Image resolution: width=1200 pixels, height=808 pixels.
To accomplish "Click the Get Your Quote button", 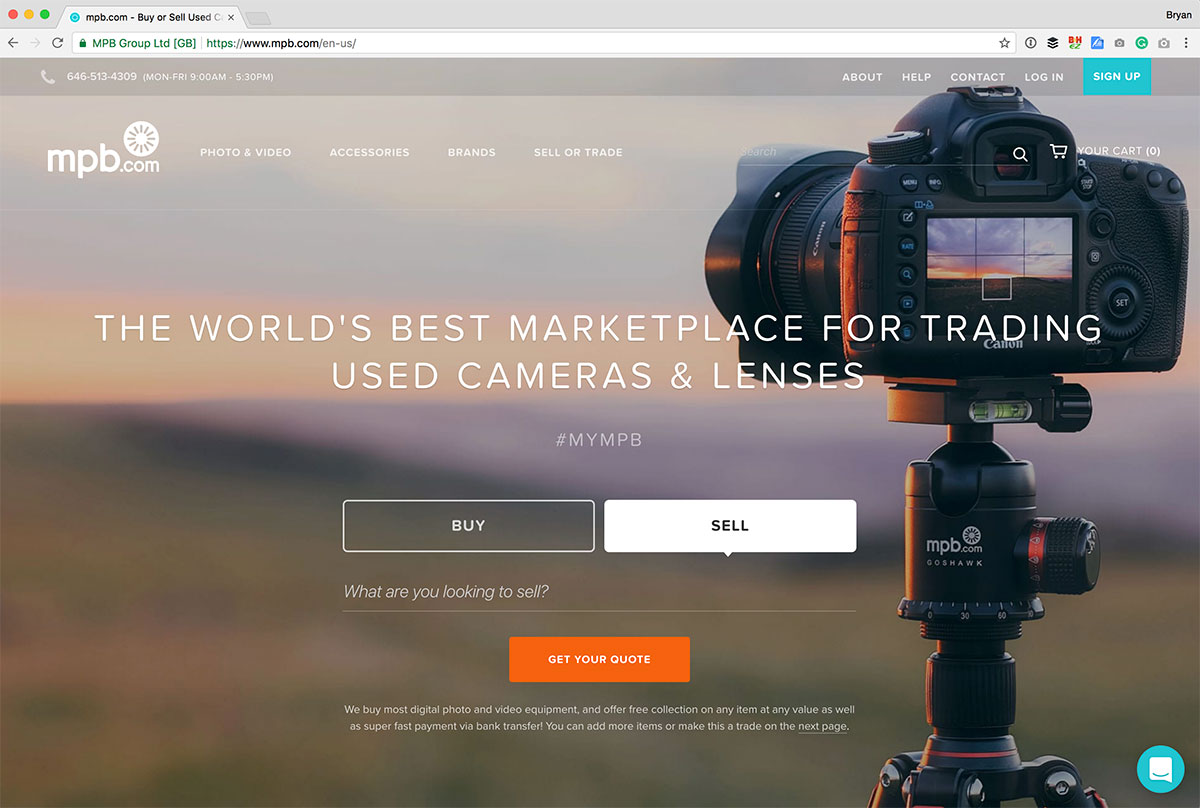I will point(599,659).
